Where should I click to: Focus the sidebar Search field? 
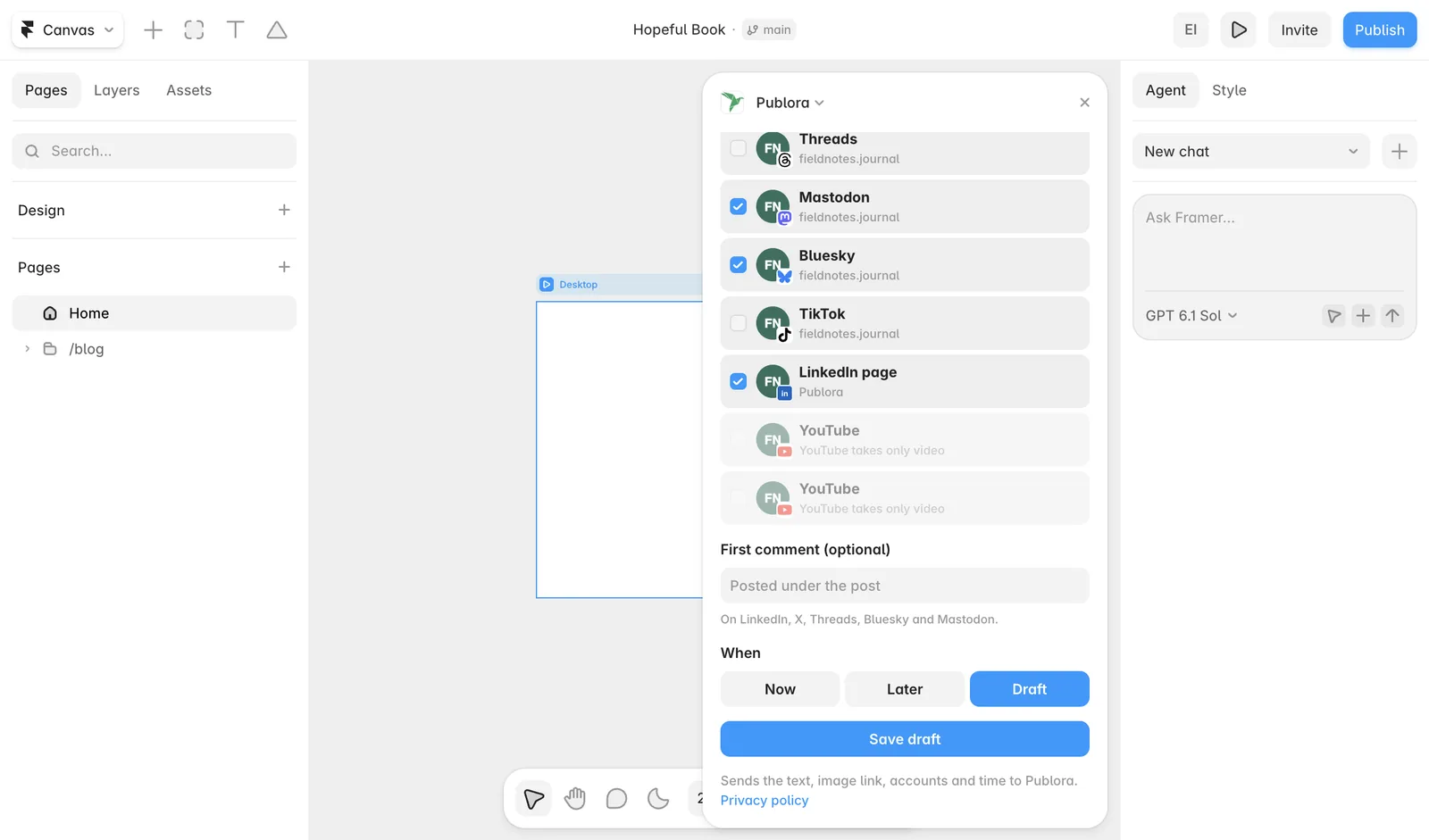click(155, 151)
